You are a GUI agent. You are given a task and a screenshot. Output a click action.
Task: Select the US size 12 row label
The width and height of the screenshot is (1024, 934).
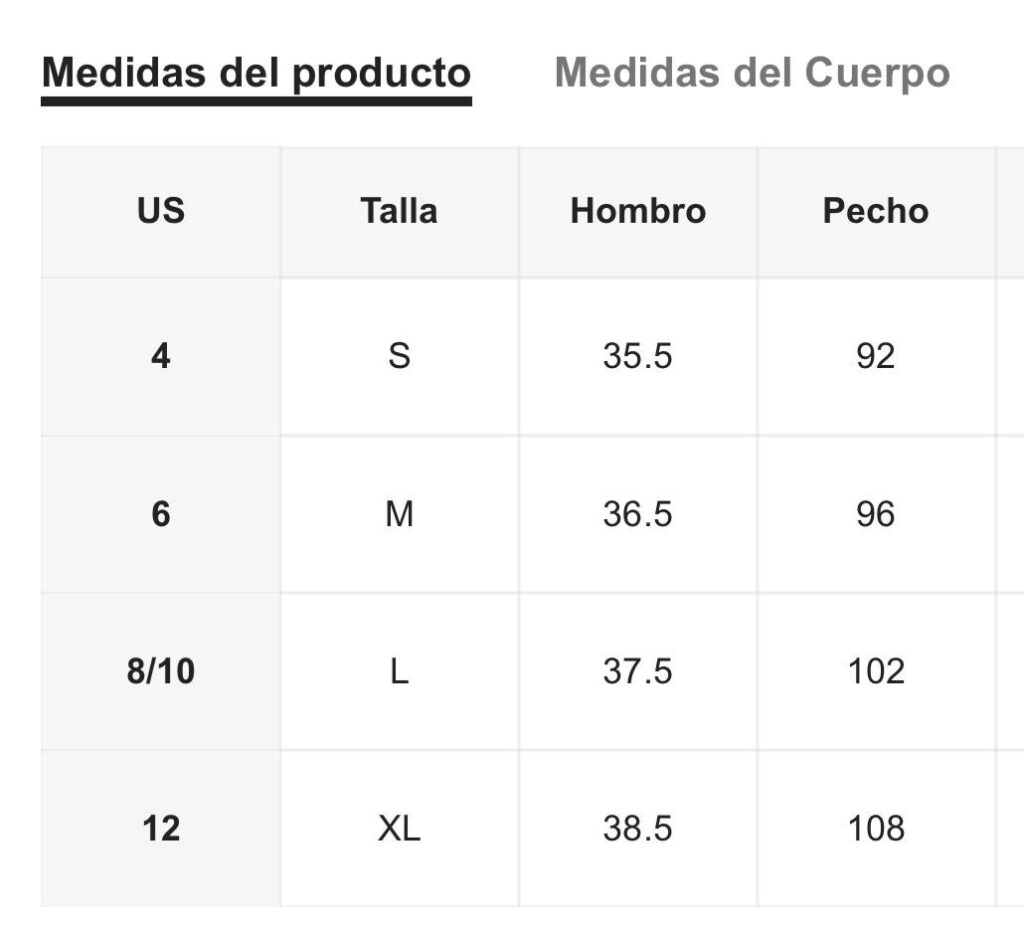161,829
